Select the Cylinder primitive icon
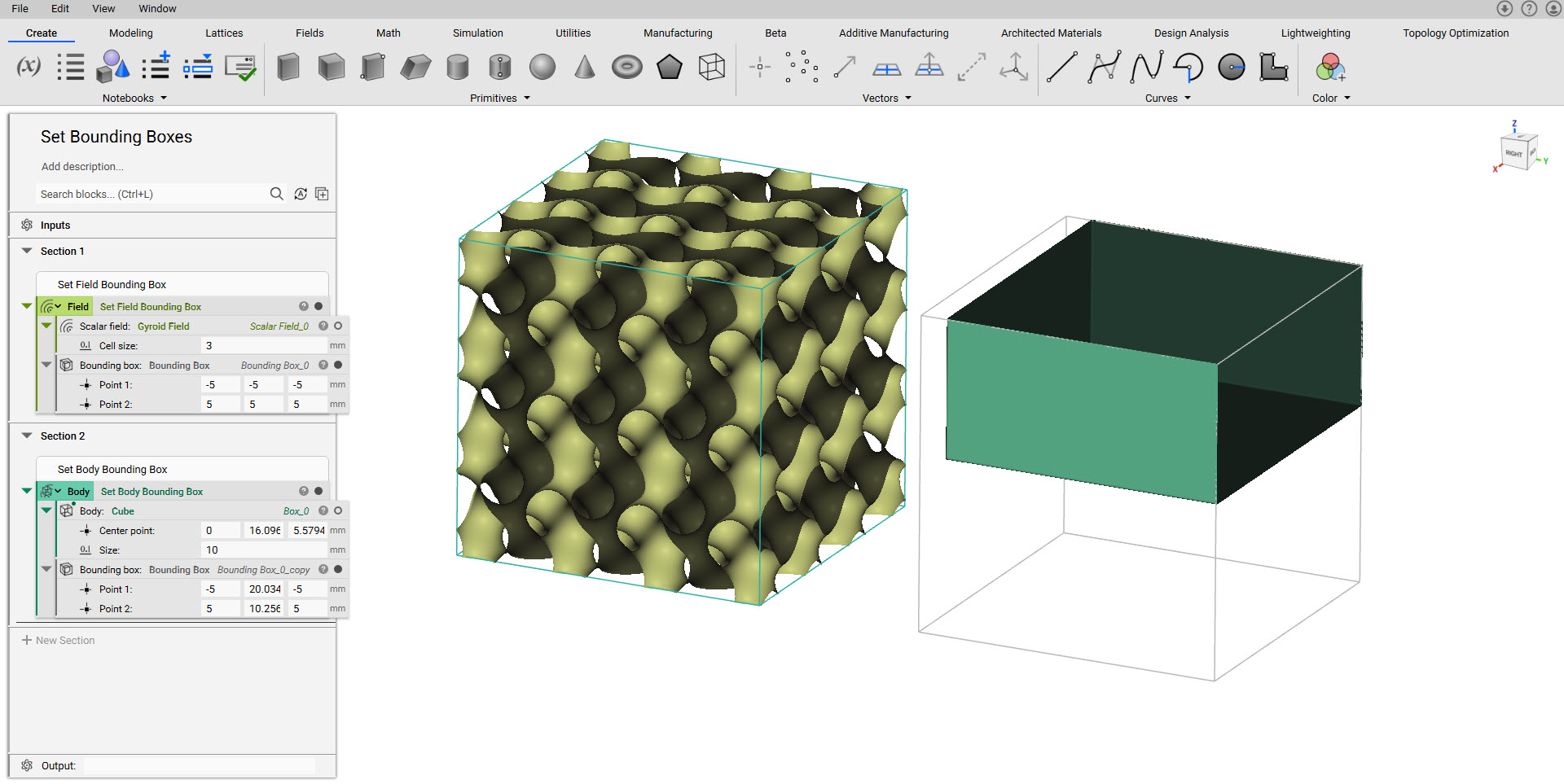 point(458,67)
